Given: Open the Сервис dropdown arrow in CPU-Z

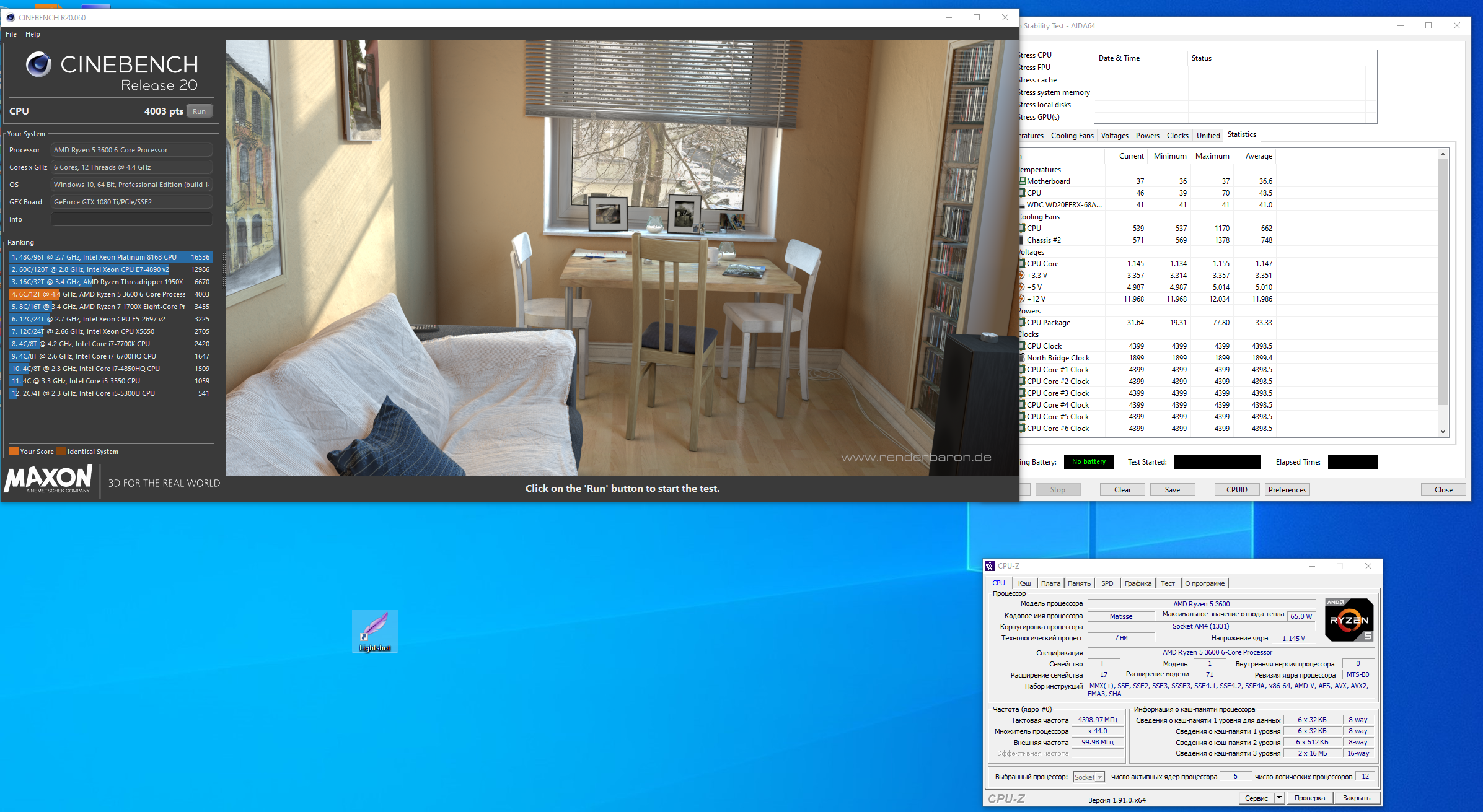Looking at the screenshot, I should pyautogui.click(x=1279, y=798).
